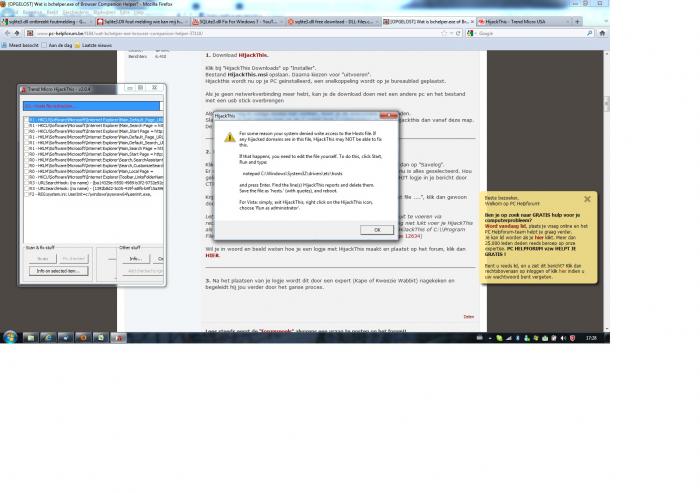Check the F2 REG:system.ini UserInit entry
Image resolution: width=700 pixels, height=493 pixels.
[x=26, y=194]
